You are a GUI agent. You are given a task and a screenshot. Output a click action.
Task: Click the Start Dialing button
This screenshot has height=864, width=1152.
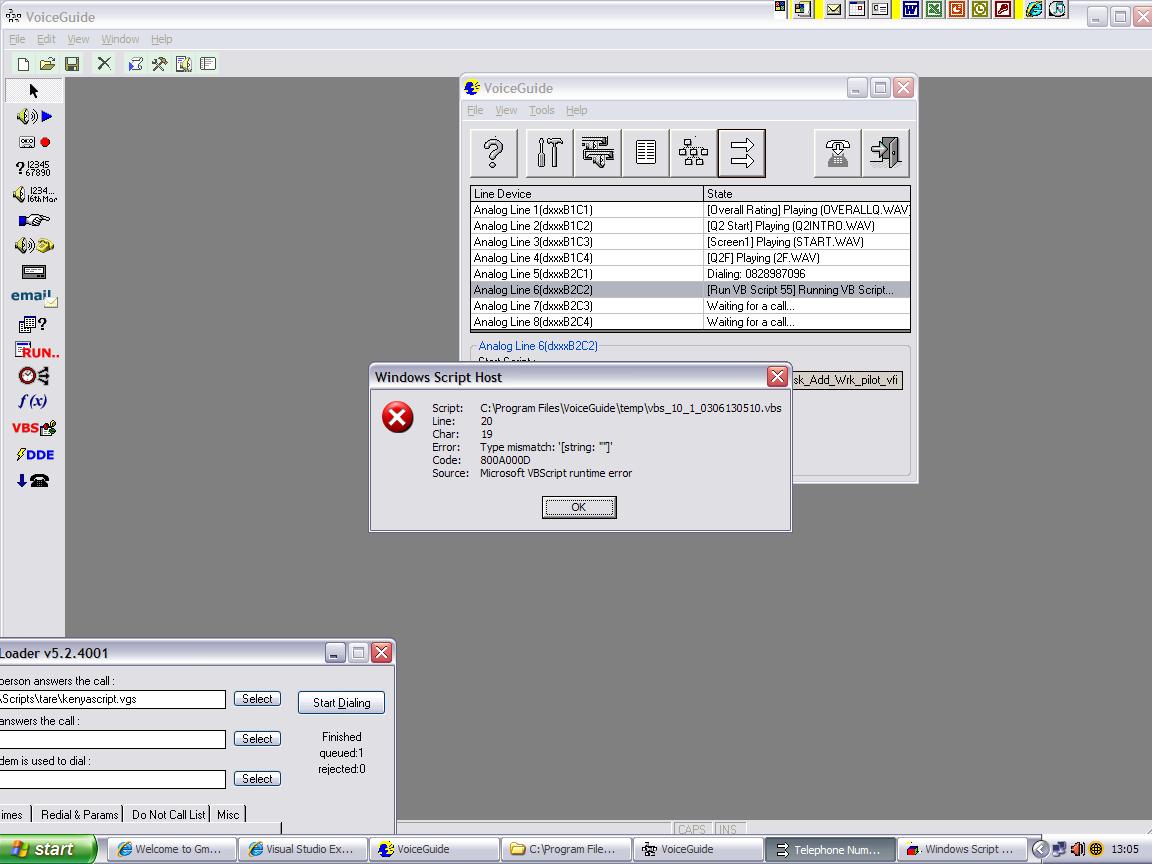[342, 702]
